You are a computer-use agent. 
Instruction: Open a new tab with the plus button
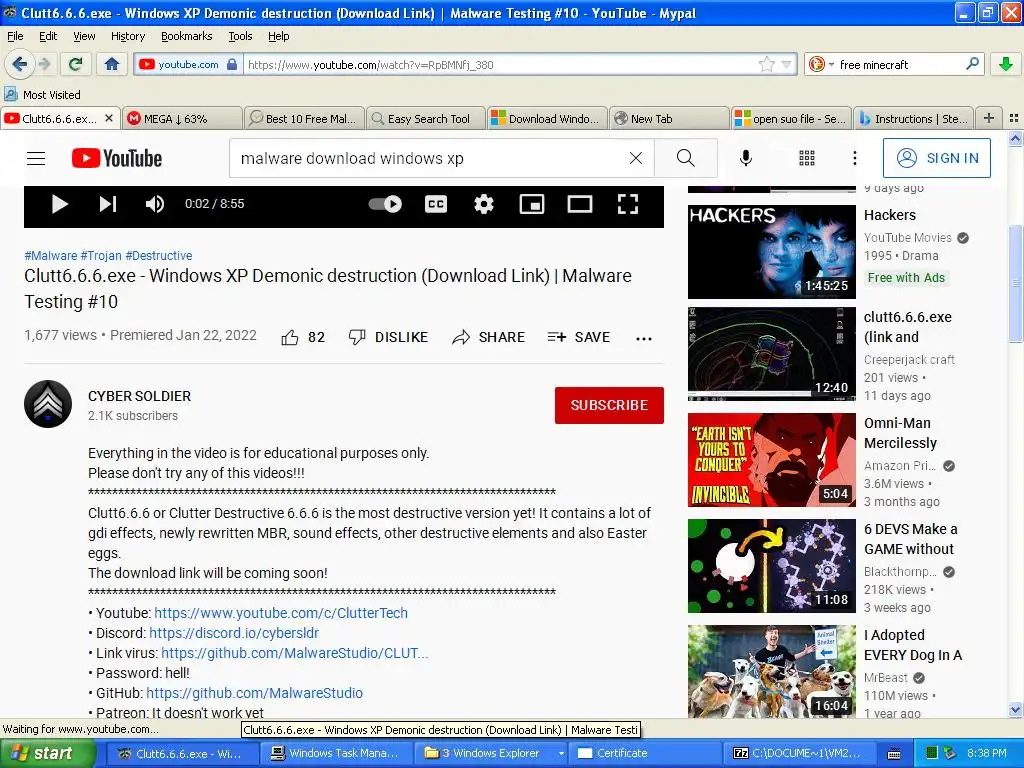(x=989, y=118)
